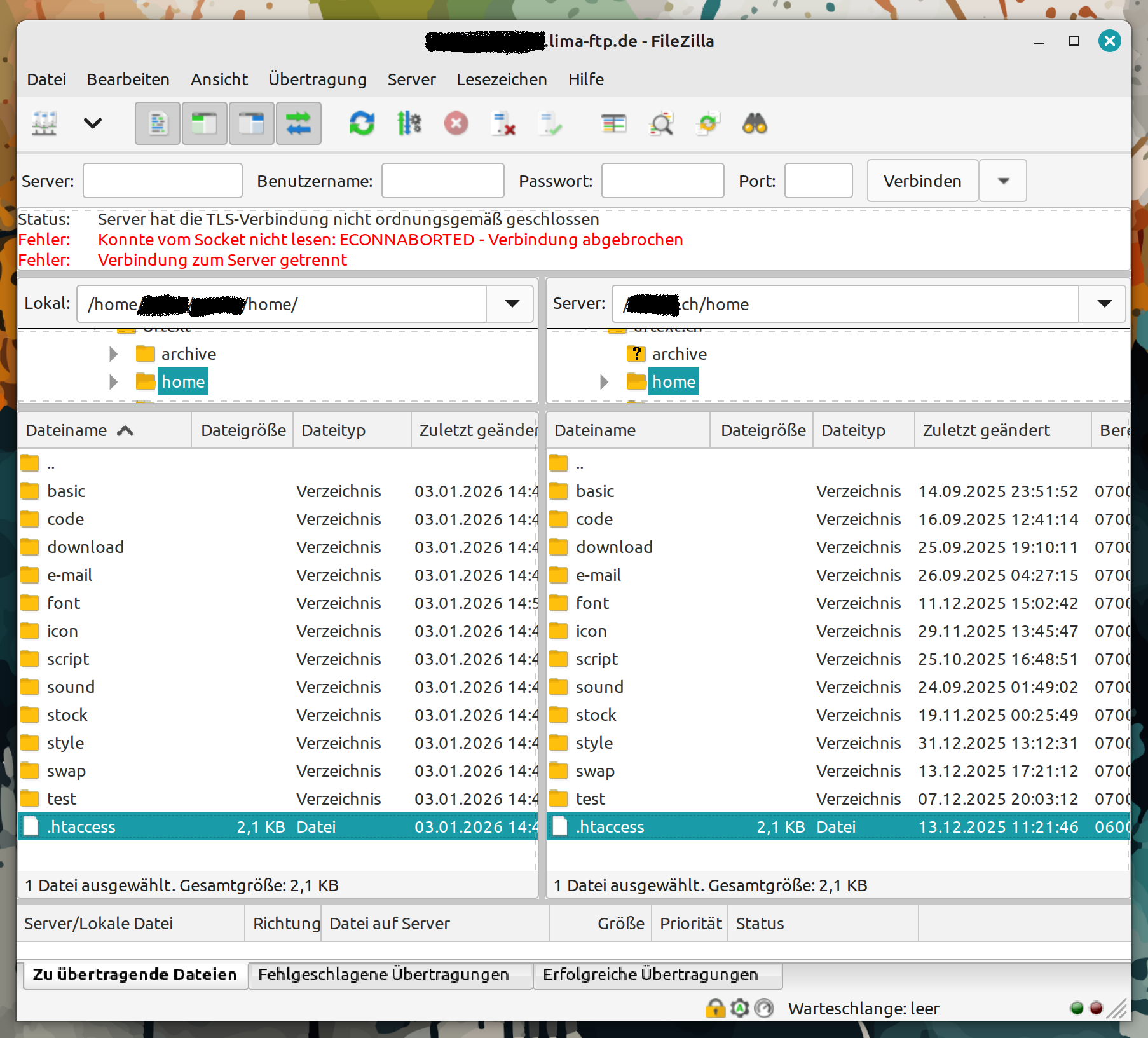Cancel the current operation

click(x=456, y=123)
